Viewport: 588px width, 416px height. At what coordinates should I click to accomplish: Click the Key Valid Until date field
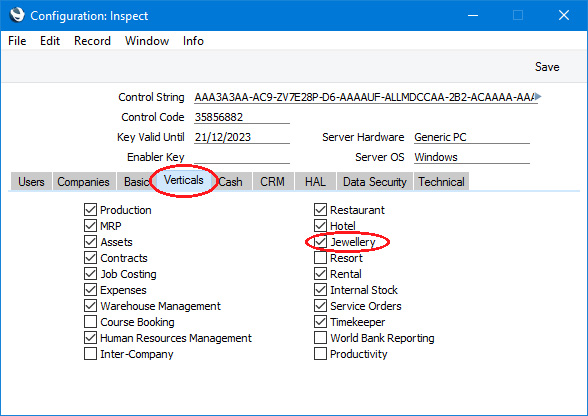click(242, 137)
